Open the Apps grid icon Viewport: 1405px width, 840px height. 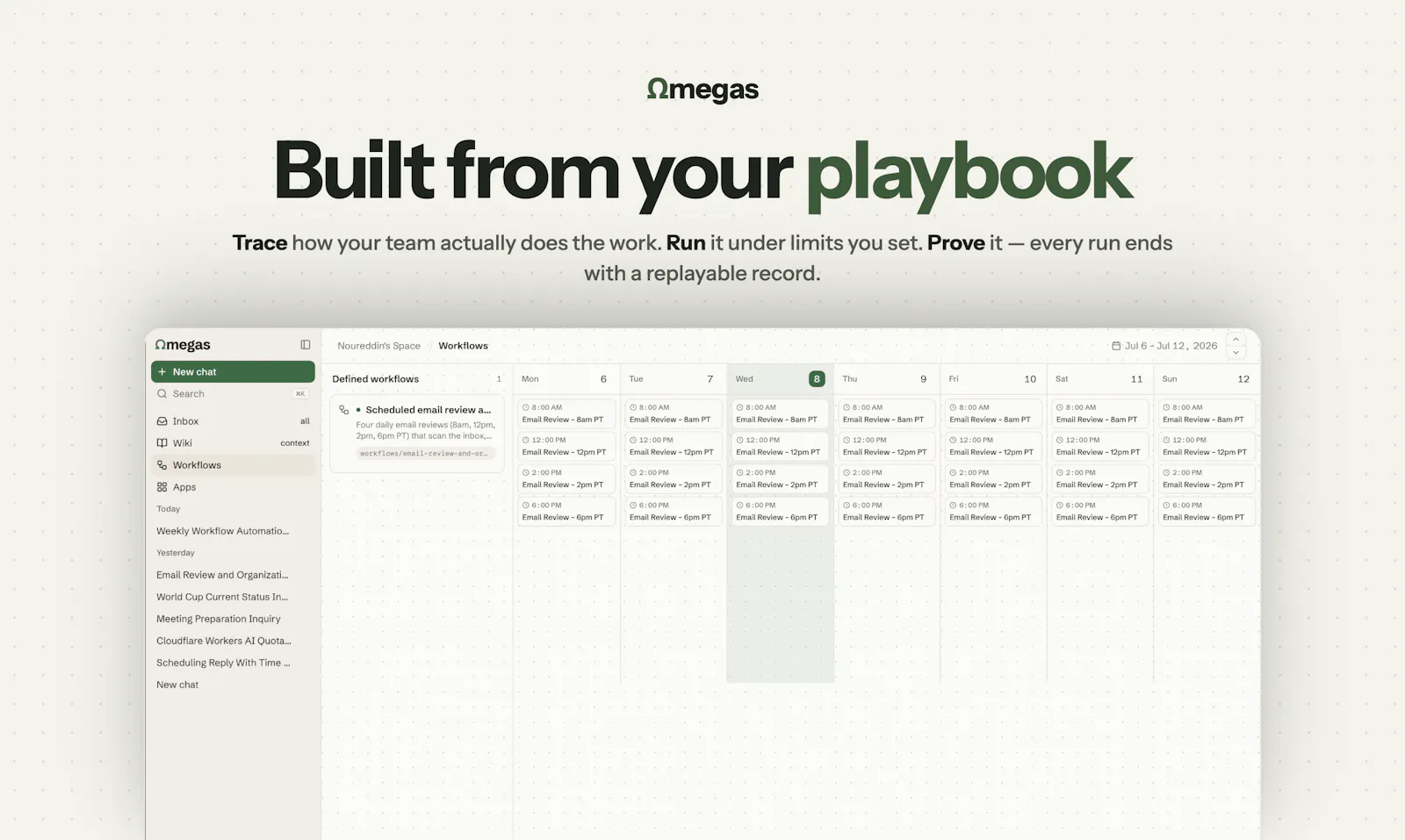point(162,487)
